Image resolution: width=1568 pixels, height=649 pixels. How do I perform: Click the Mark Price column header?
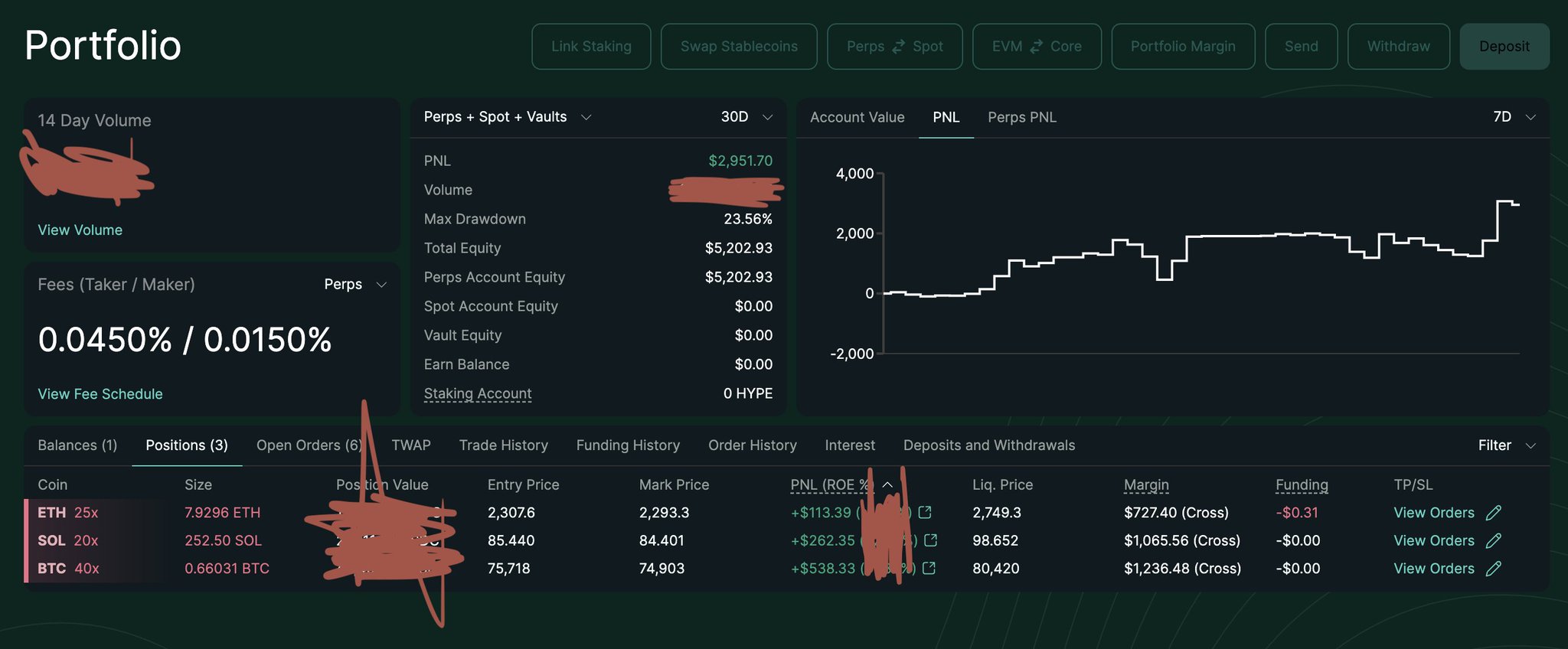tap(675, 485)
